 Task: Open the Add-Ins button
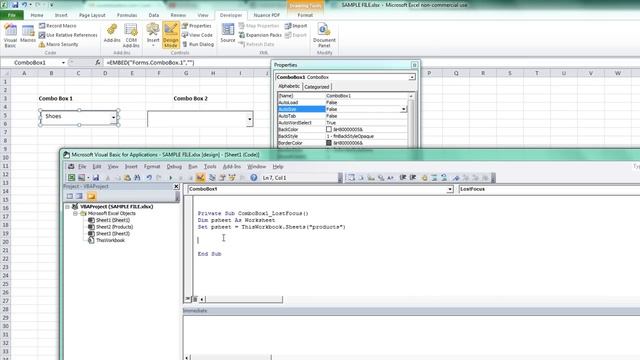pyautogui.click(x=112, y=33)
